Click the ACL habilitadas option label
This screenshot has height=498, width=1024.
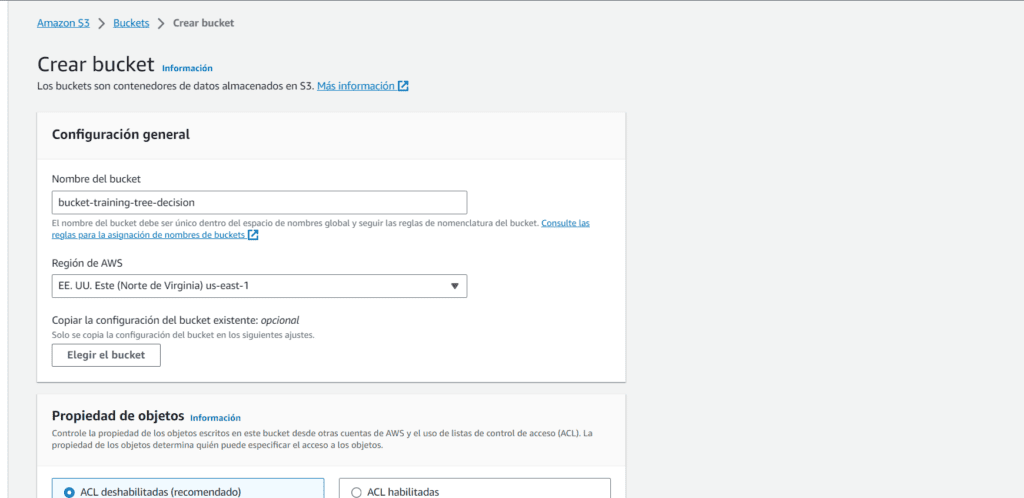[x=405, y=491]
